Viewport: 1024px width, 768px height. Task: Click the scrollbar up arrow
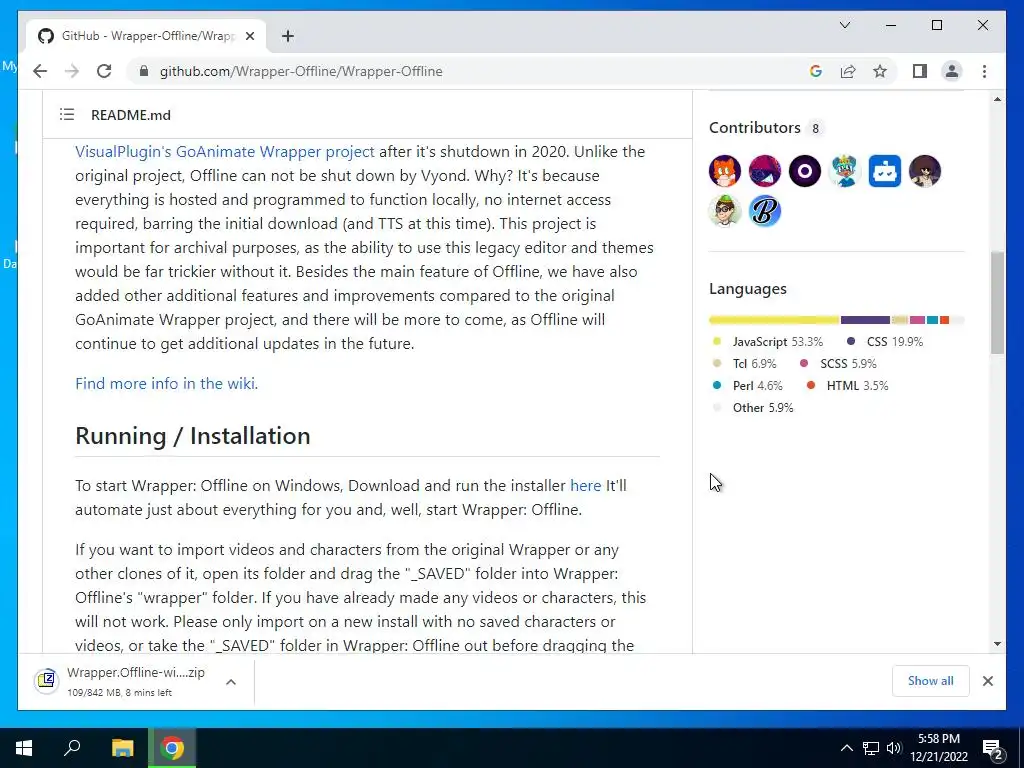997,99
